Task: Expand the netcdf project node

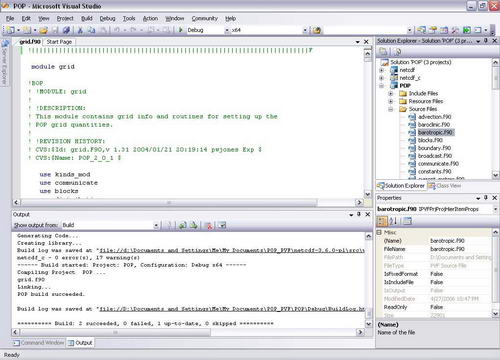Action: point(382,70)
